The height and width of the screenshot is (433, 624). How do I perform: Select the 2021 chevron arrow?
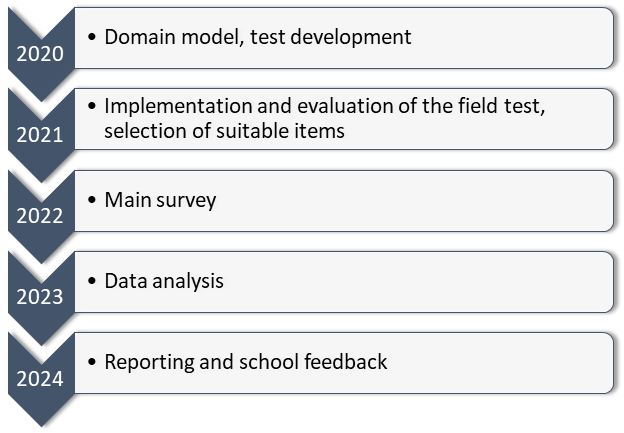(40, 133)
